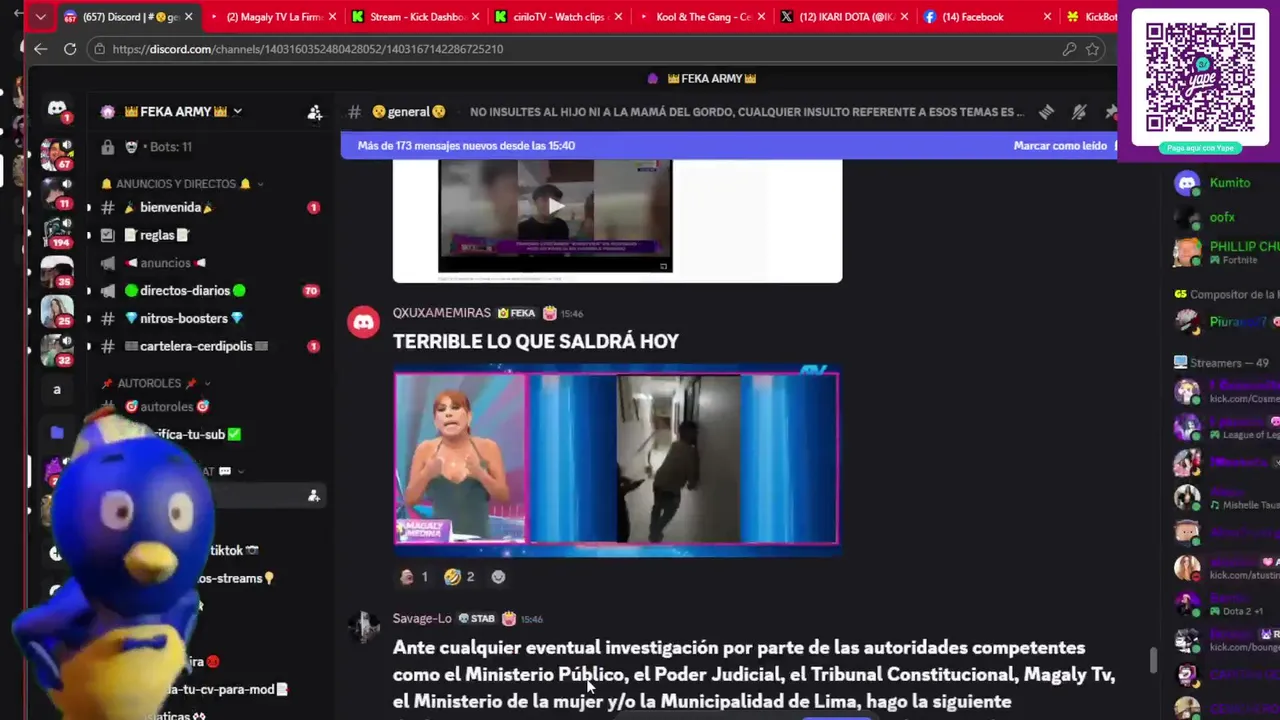Open Savage-Lo user avatar
Screen dimensions: 1280x720
(x=363, y=627)
